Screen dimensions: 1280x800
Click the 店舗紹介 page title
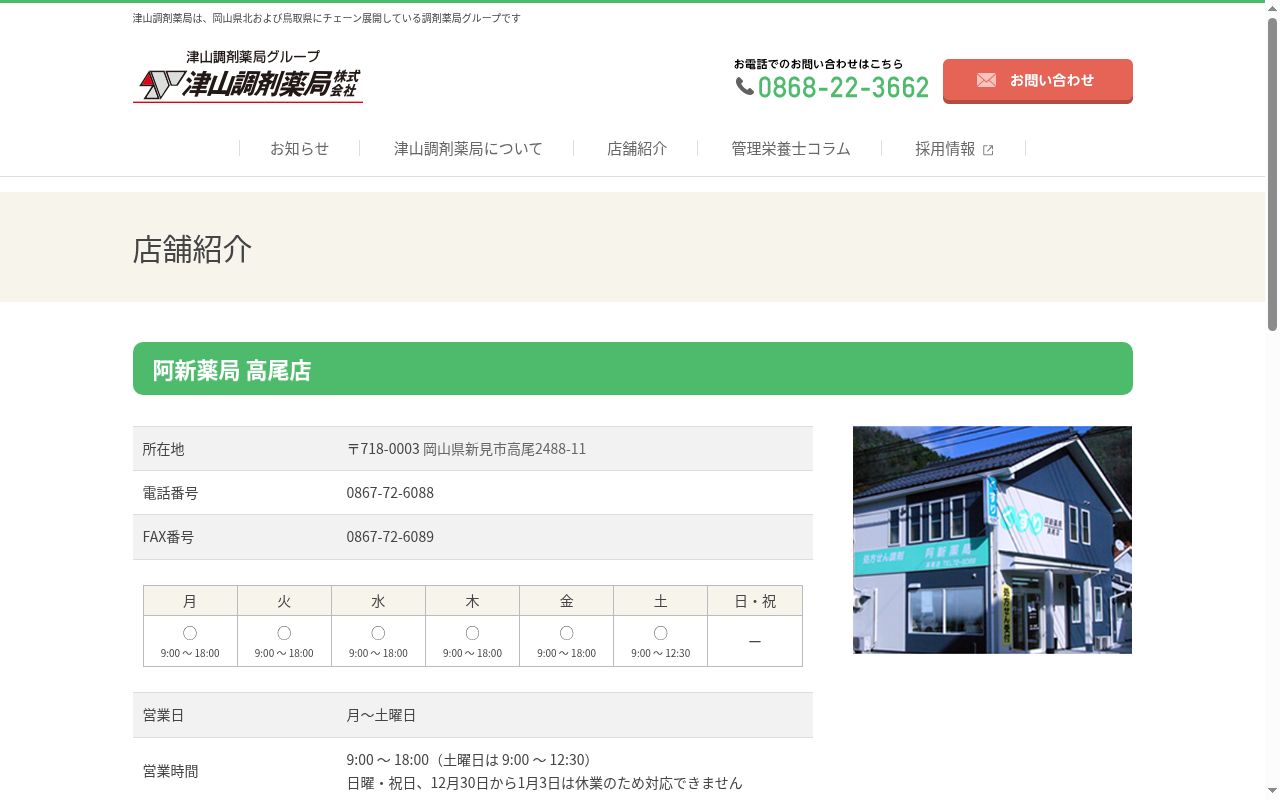tap(192, 249)
